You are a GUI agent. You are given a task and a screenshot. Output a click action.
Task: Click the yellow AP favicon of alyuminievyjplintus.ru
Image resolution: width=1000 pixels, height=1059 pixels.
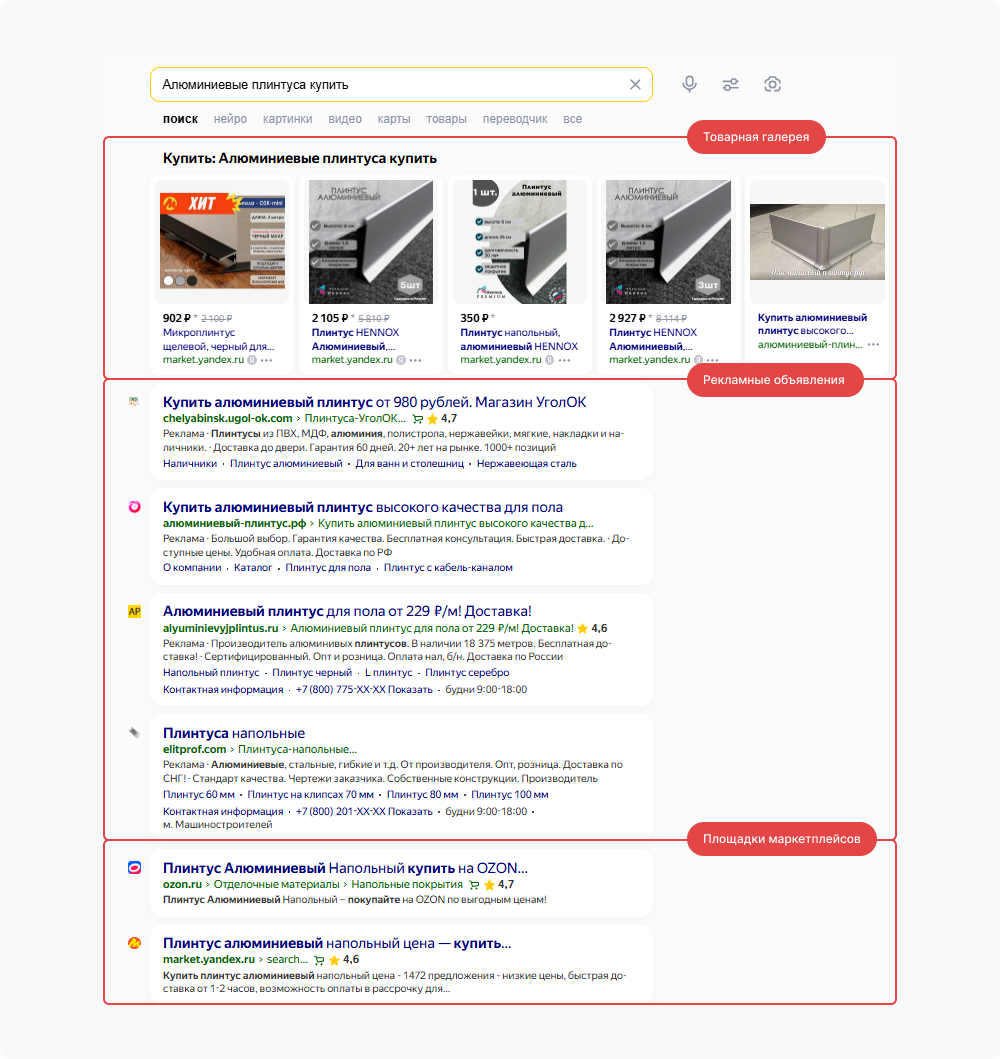135,611
